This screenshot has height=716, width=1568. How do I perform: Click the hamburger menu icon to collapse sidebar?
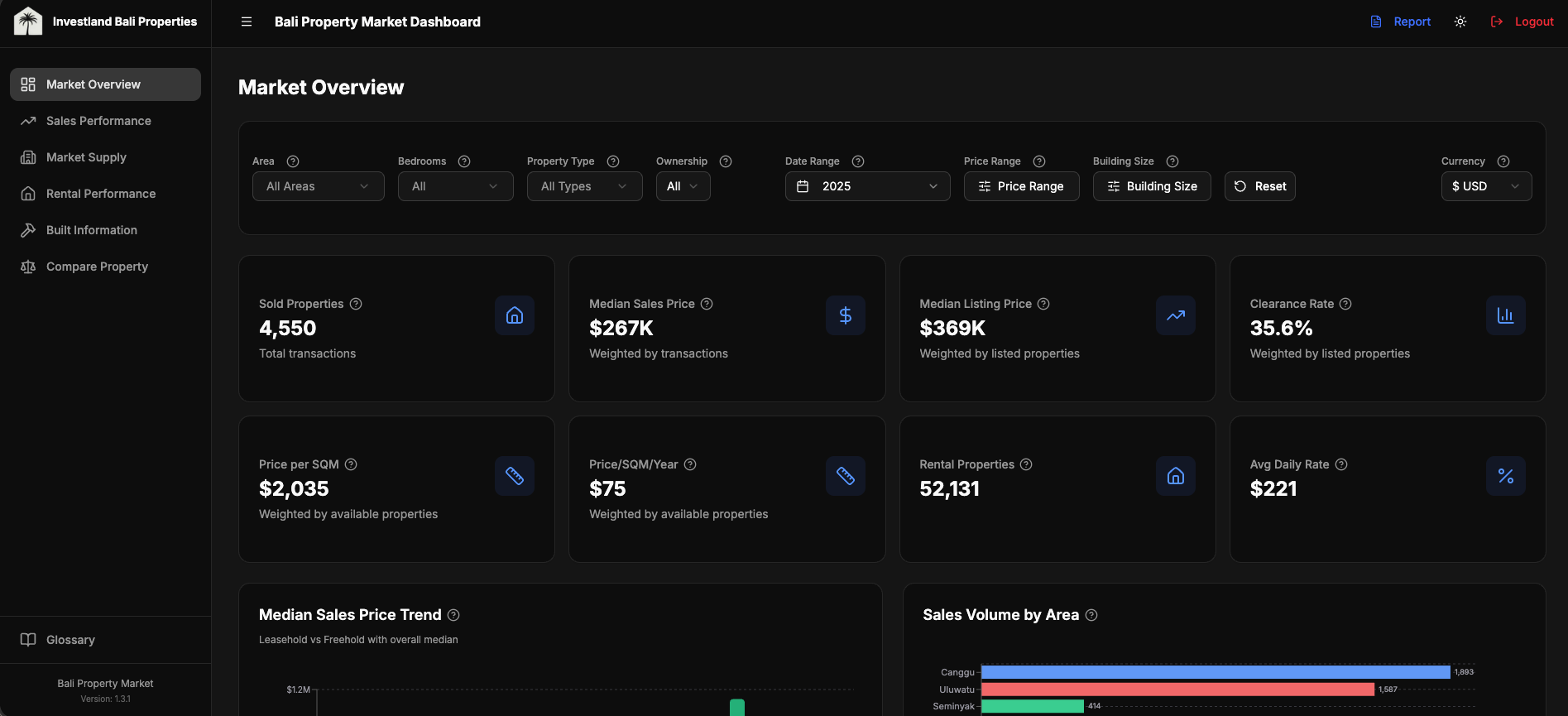coord(247,22)
